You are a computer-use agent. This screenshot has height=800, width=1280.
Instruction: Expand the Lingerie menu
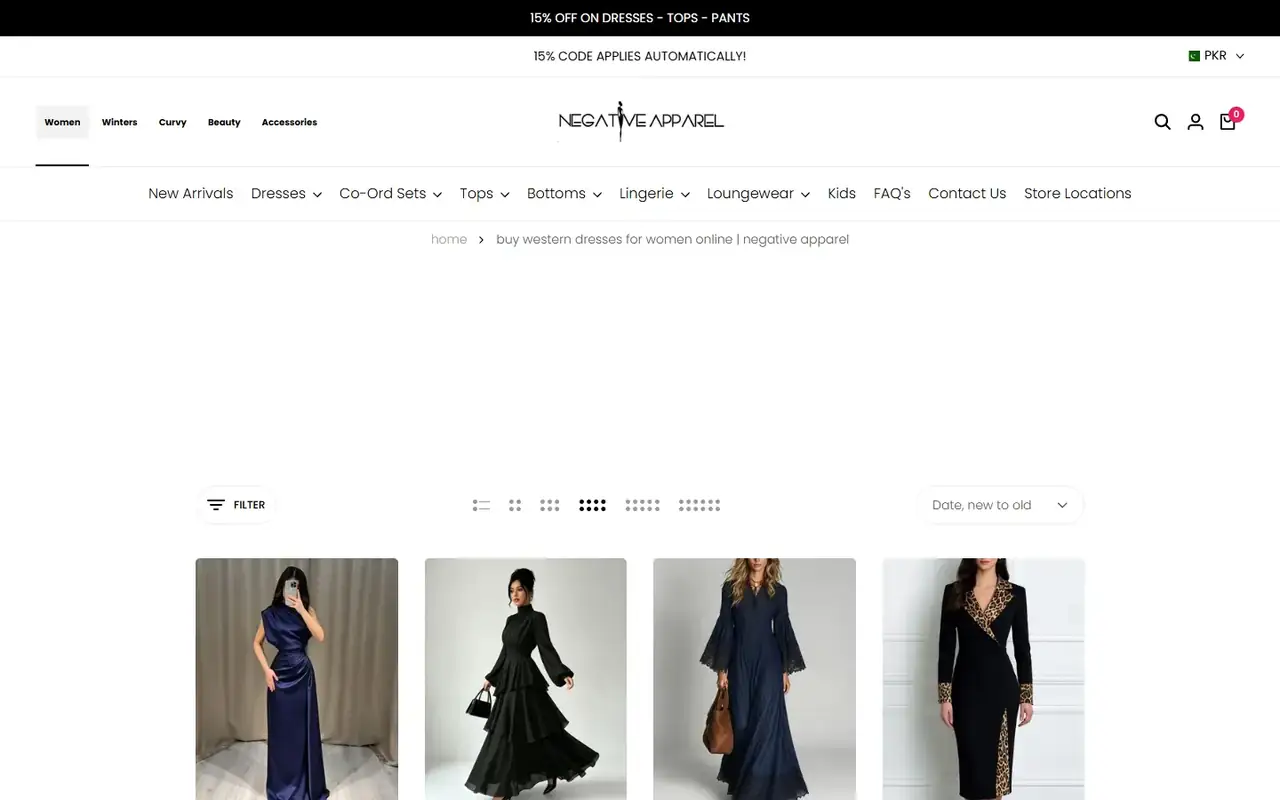654,194
